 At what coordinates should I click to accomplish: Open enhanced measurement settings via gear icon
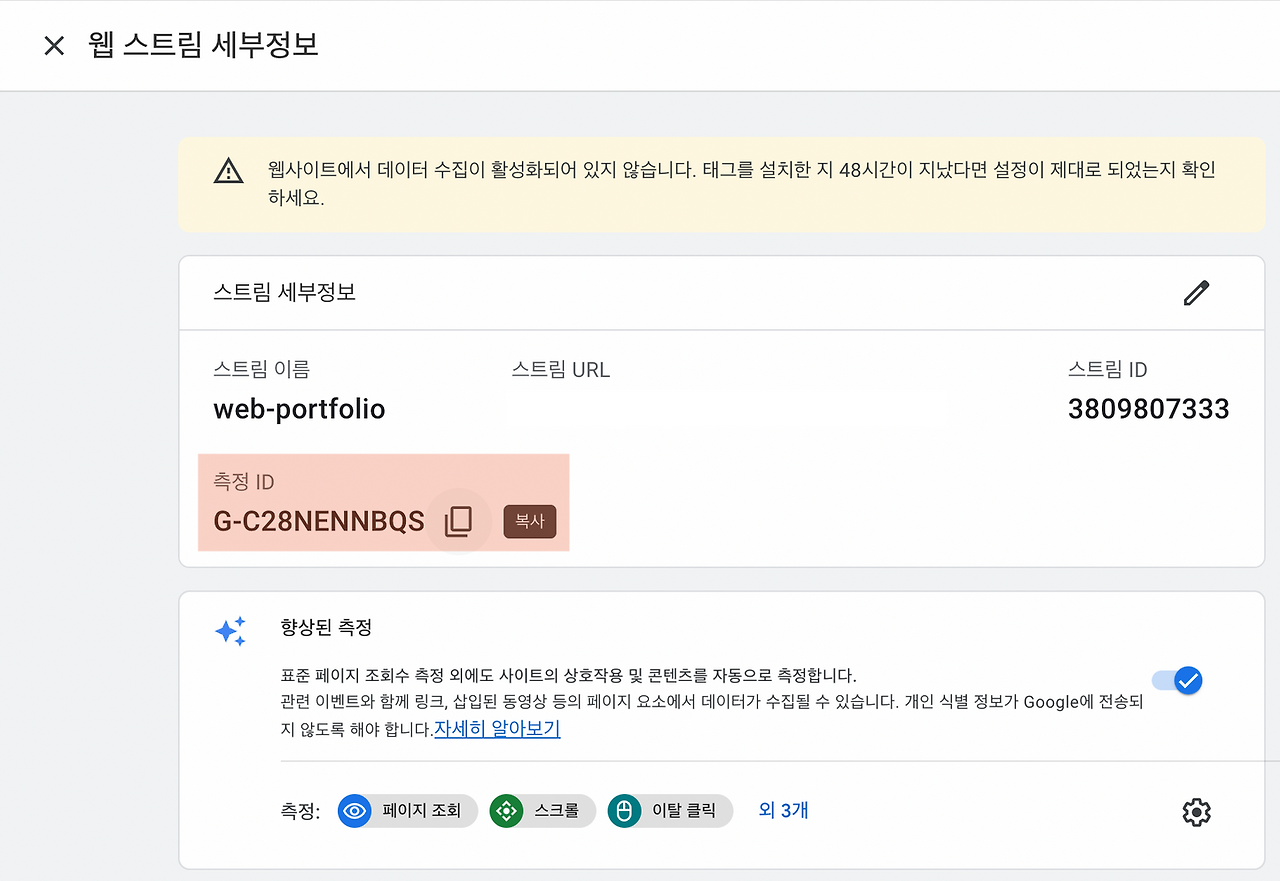click(1196, 812)
